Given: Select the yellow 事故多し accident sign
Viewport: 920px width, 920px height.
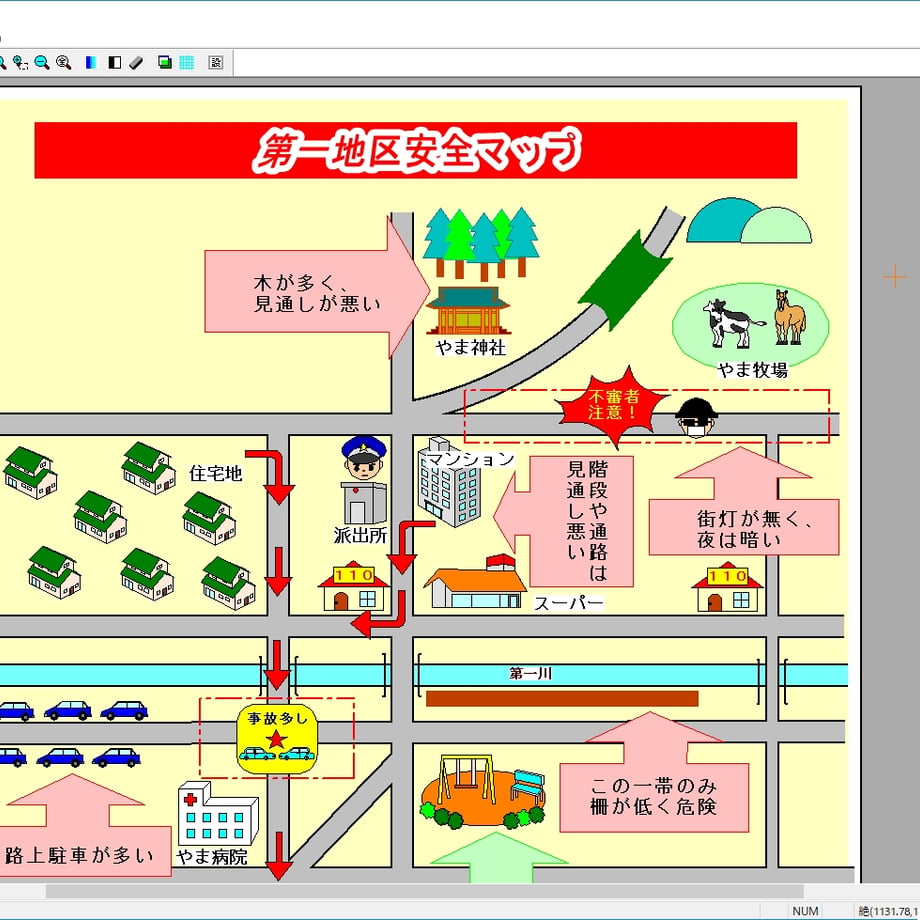Looking at the screenshot, I should (277, 739).
